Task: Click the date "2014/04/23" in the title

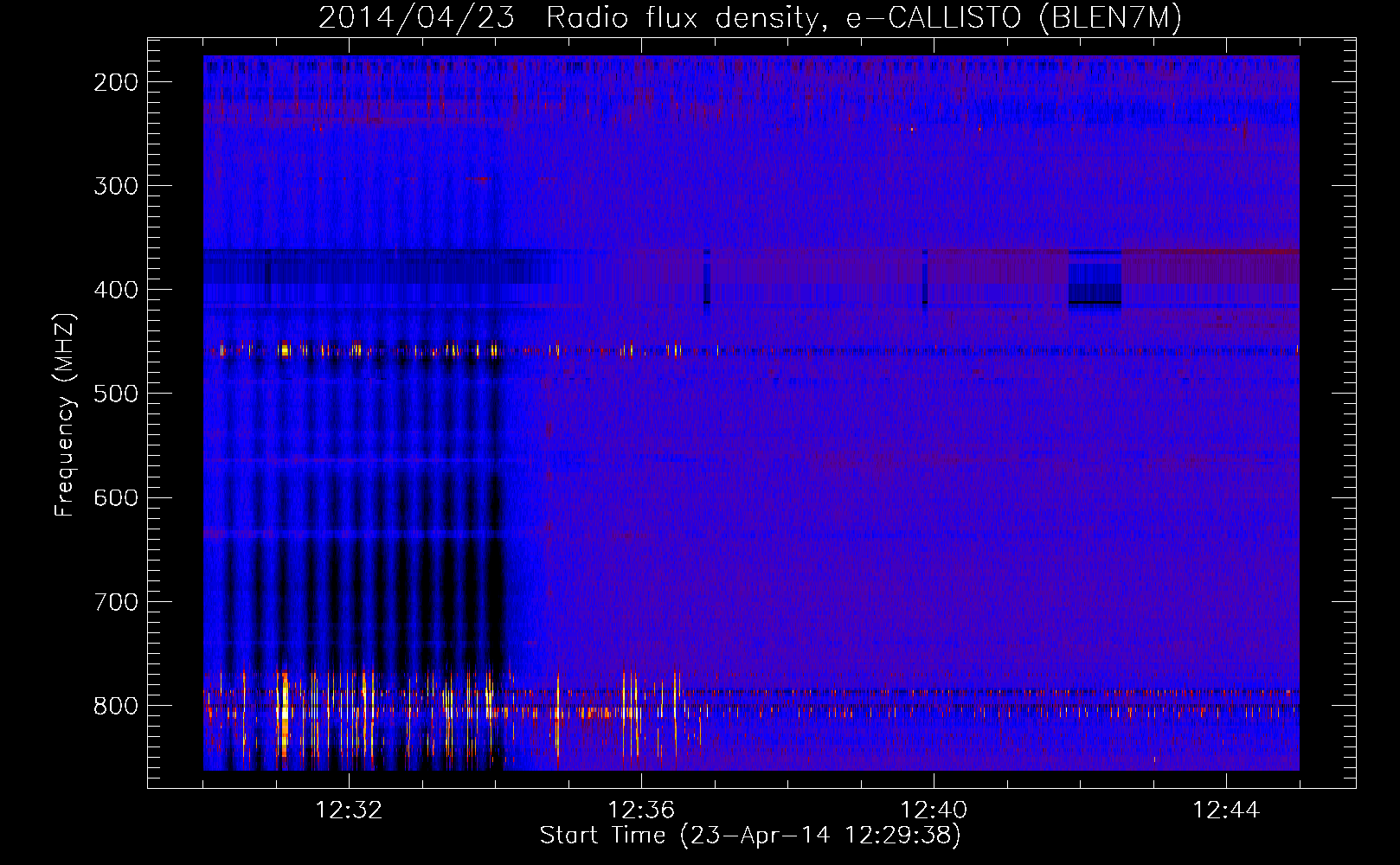Action: pyautogui.click(x=416, y=17)
